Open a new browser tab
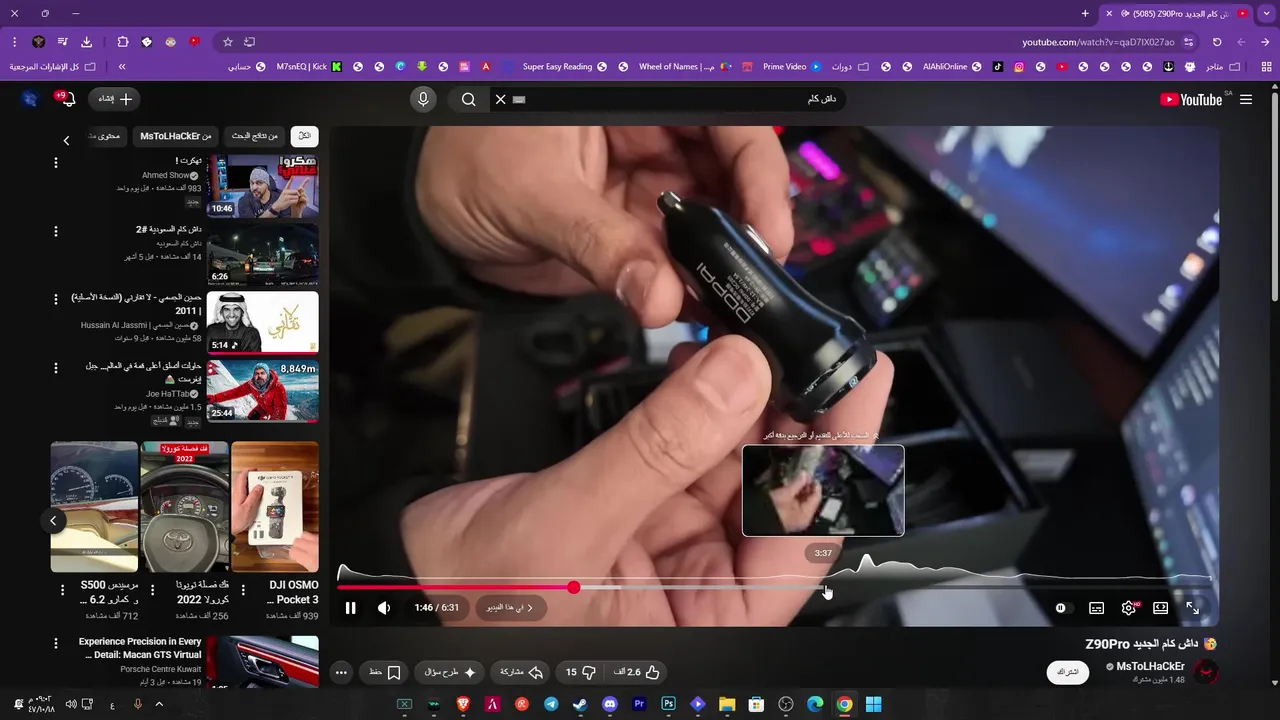1280x720 pixels. [1085, 13]
